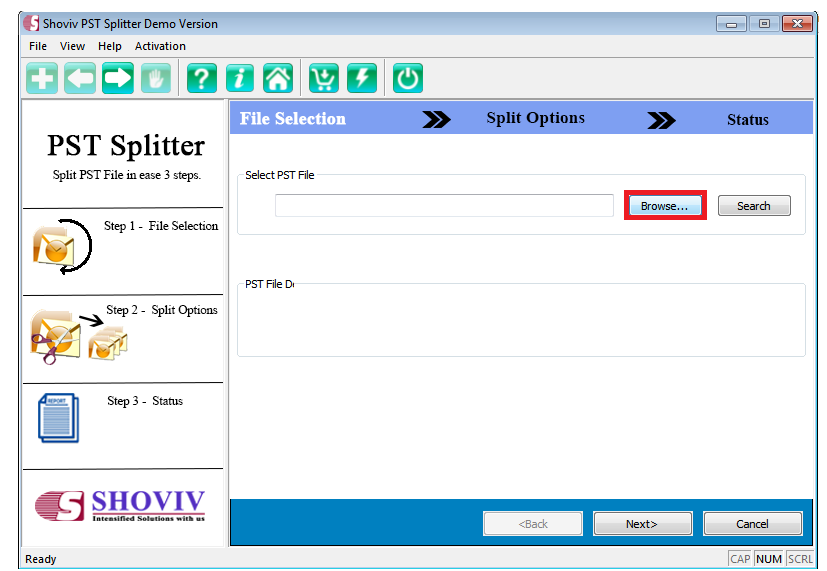This screenshot has height=571, width=827.
Task: Click the Shoviv logo in sidebar
Action: pos(120,505)
